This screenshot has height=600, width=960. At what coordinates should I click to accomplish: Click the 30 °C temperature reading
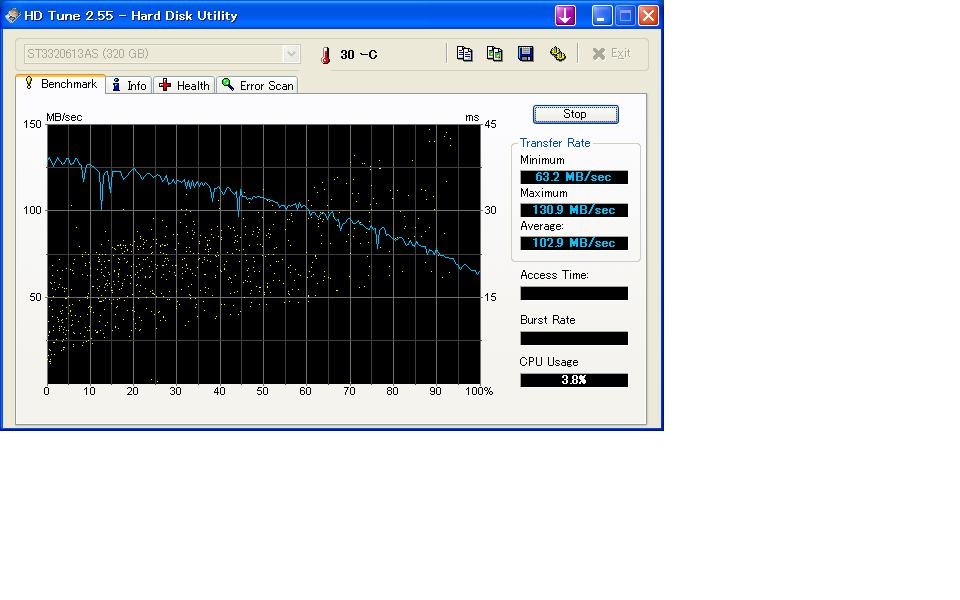pyautogui.click(x=359, y=54)
